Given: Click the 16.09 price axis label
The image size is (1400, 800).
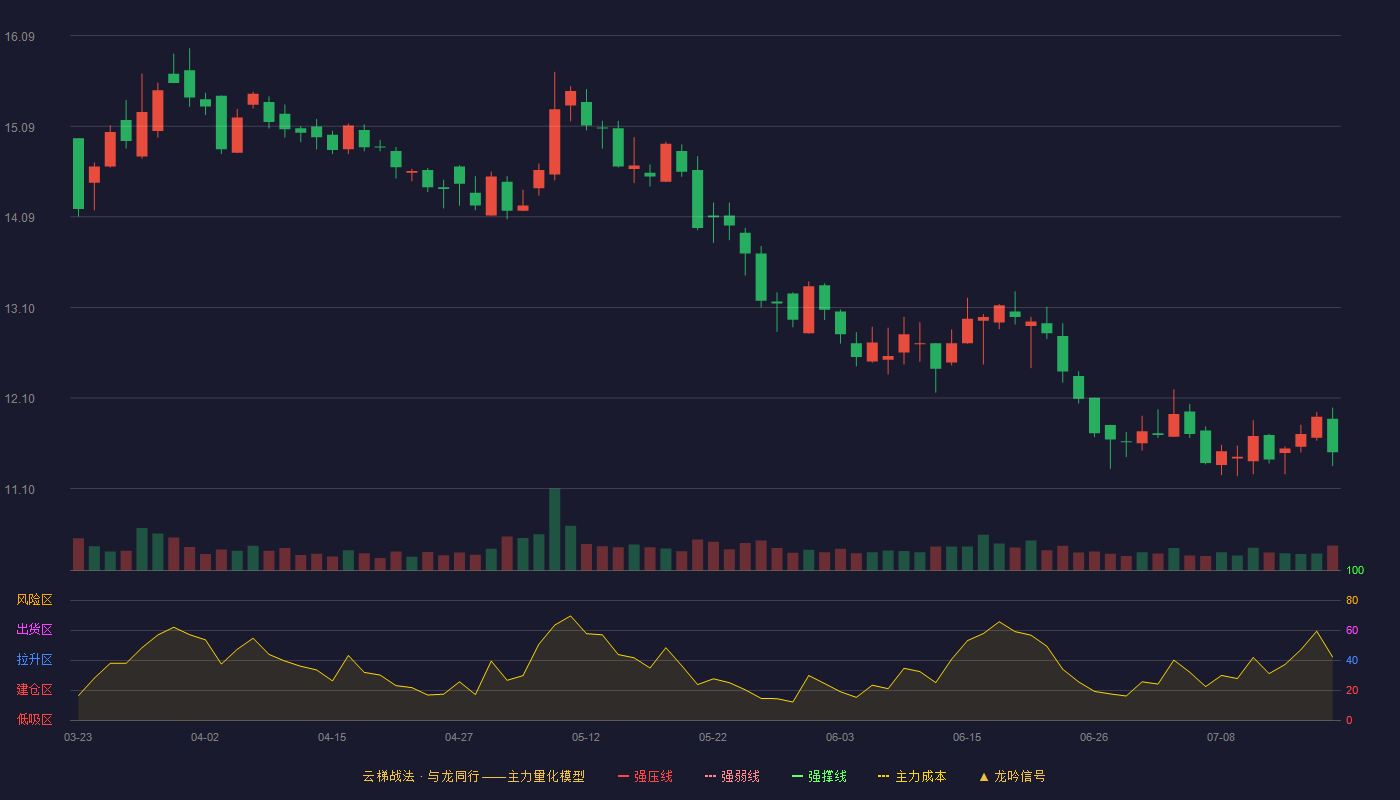Looking at the screenshot, I should [20, 37].
